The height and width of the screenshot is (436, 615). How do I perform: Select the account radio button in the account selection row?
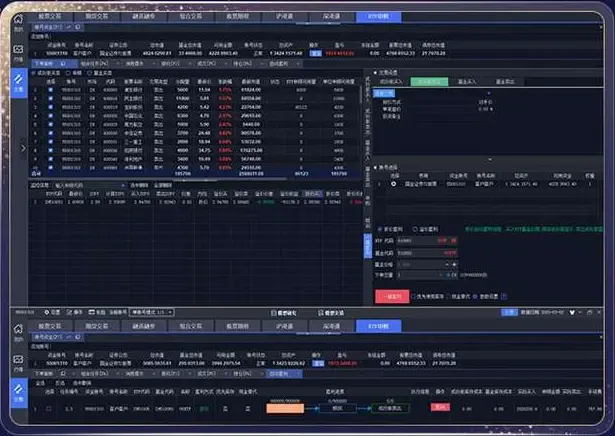click(x=393, y=184)
